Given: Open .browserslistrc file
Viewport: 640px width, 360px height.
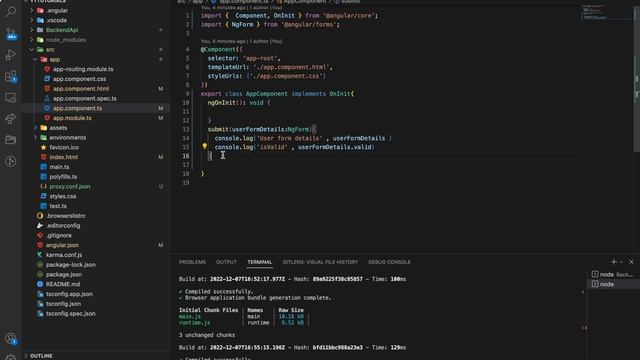Looking at the screenshot, I should 66,216.
